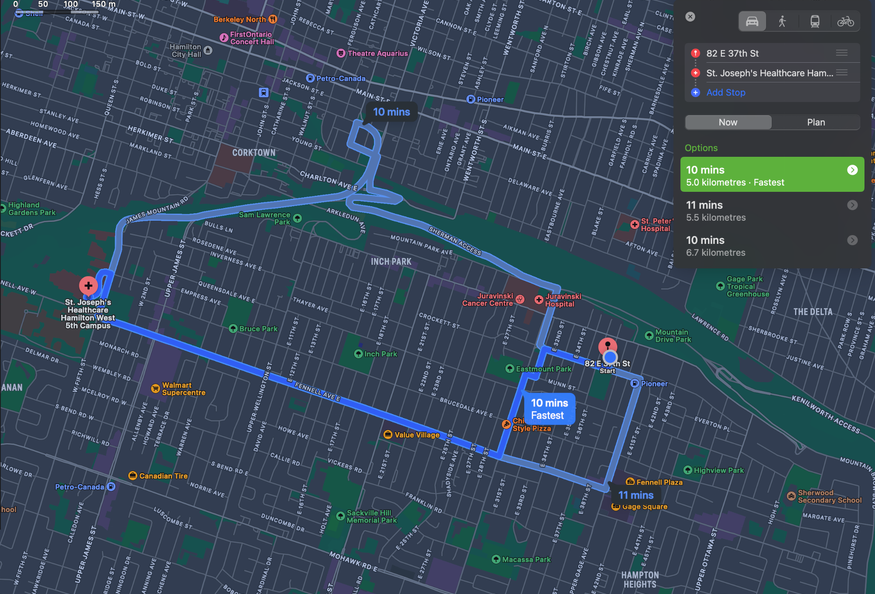Click The Delta neighbourhood label
The width and height of the screenshot is (875, 594).
[x=812, y=312]
